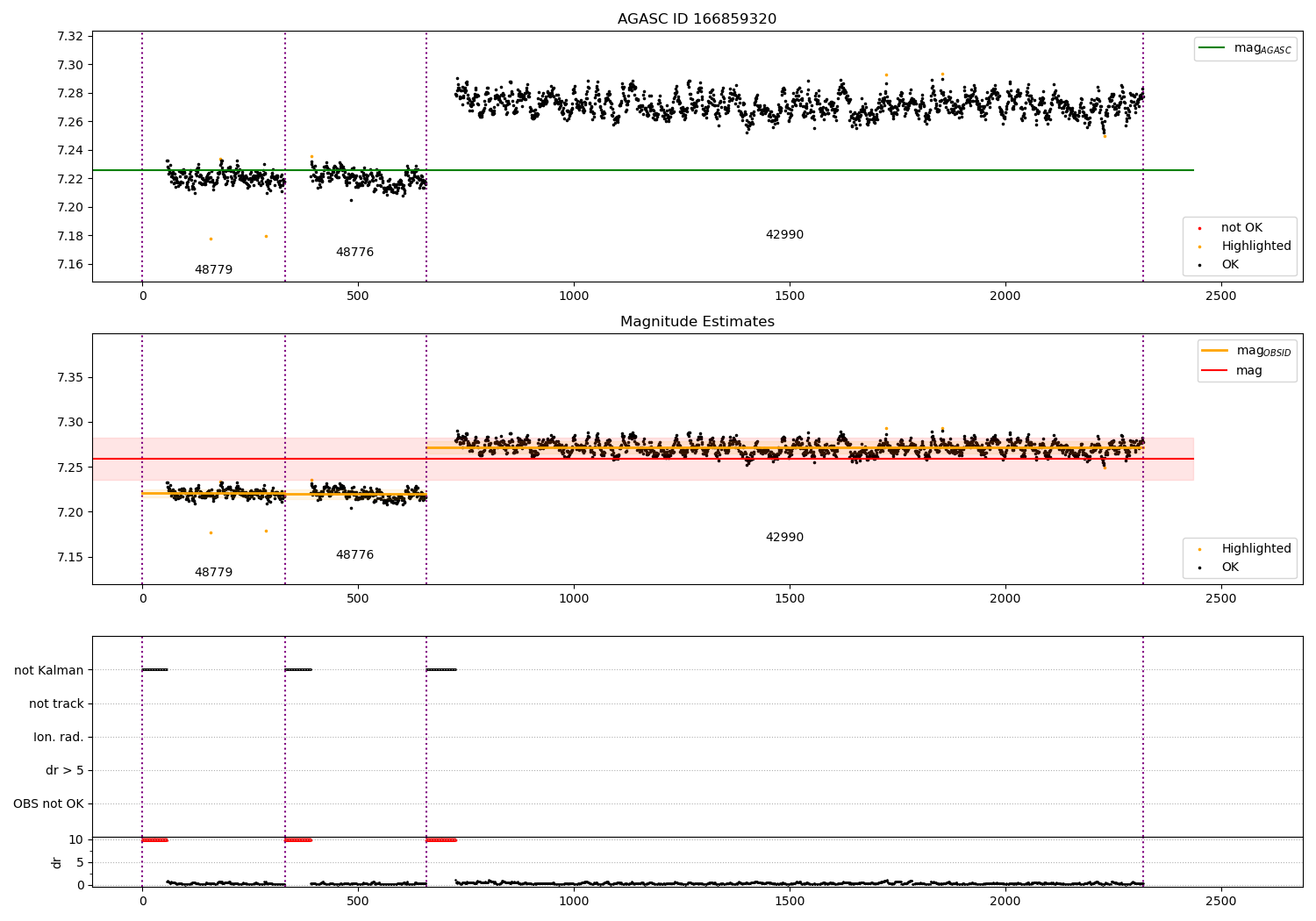
Task: Click the 7.16 tick label on top plot
Action: pos(69,264)
